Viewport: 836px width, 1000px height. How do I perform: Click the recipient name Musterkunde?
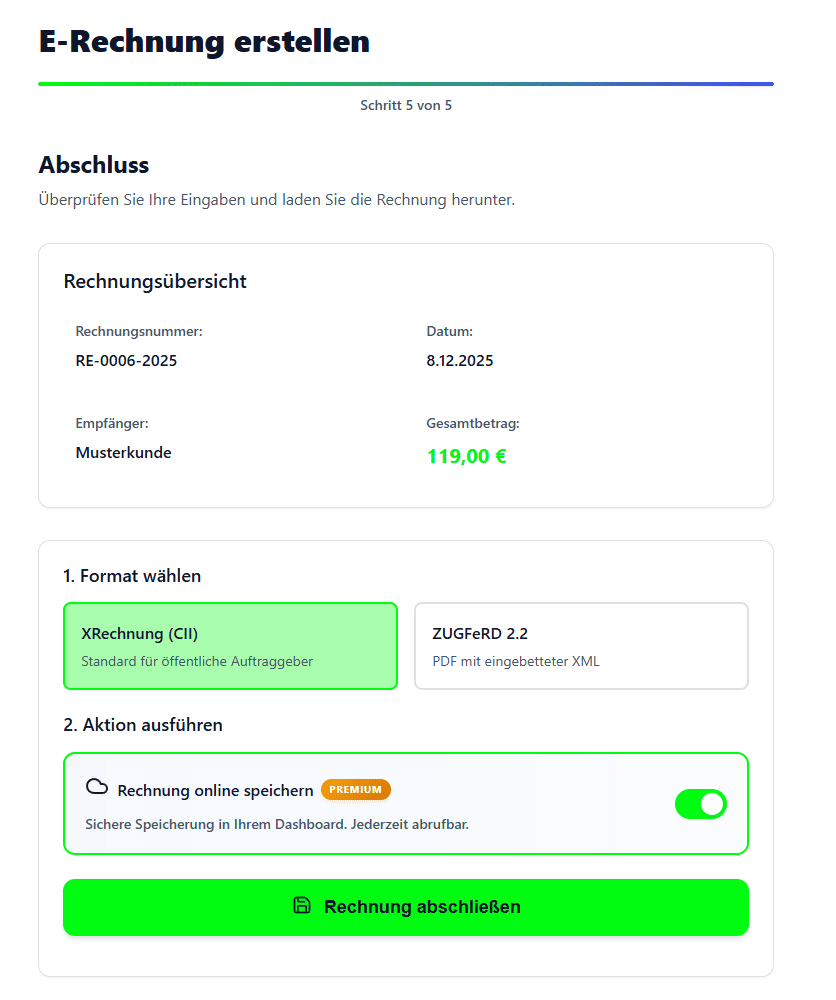(x=124, y=452)
